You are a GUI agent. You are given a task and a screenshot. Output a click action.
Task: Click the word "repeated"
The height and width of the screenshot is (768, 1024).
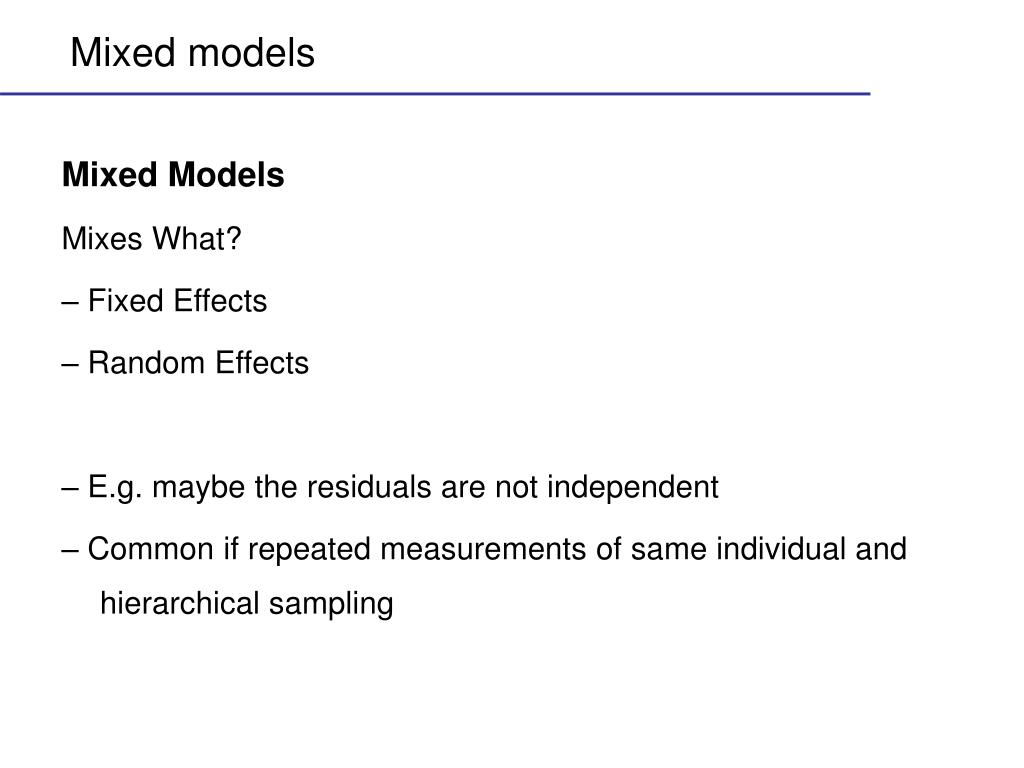tap(309, 550)
